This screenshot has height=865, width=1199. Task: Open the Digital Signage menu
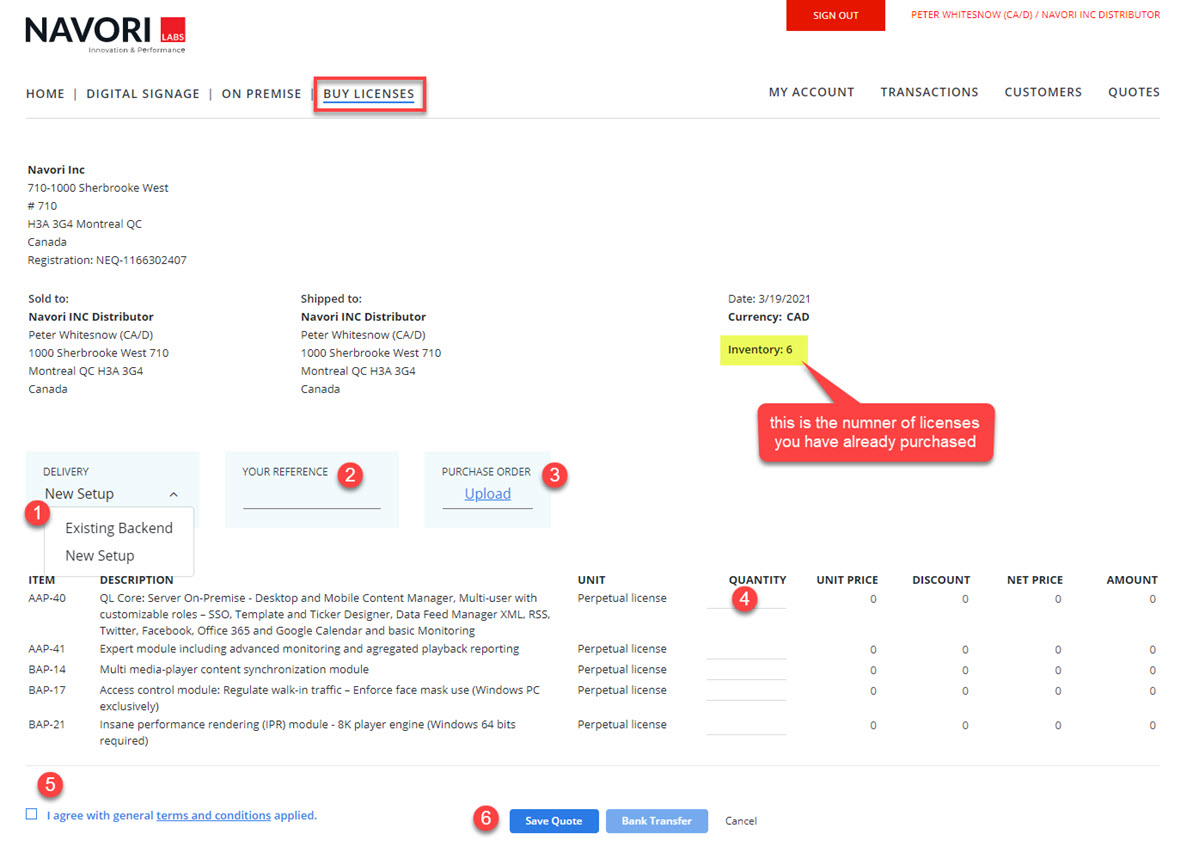click(x=143, y=94)
